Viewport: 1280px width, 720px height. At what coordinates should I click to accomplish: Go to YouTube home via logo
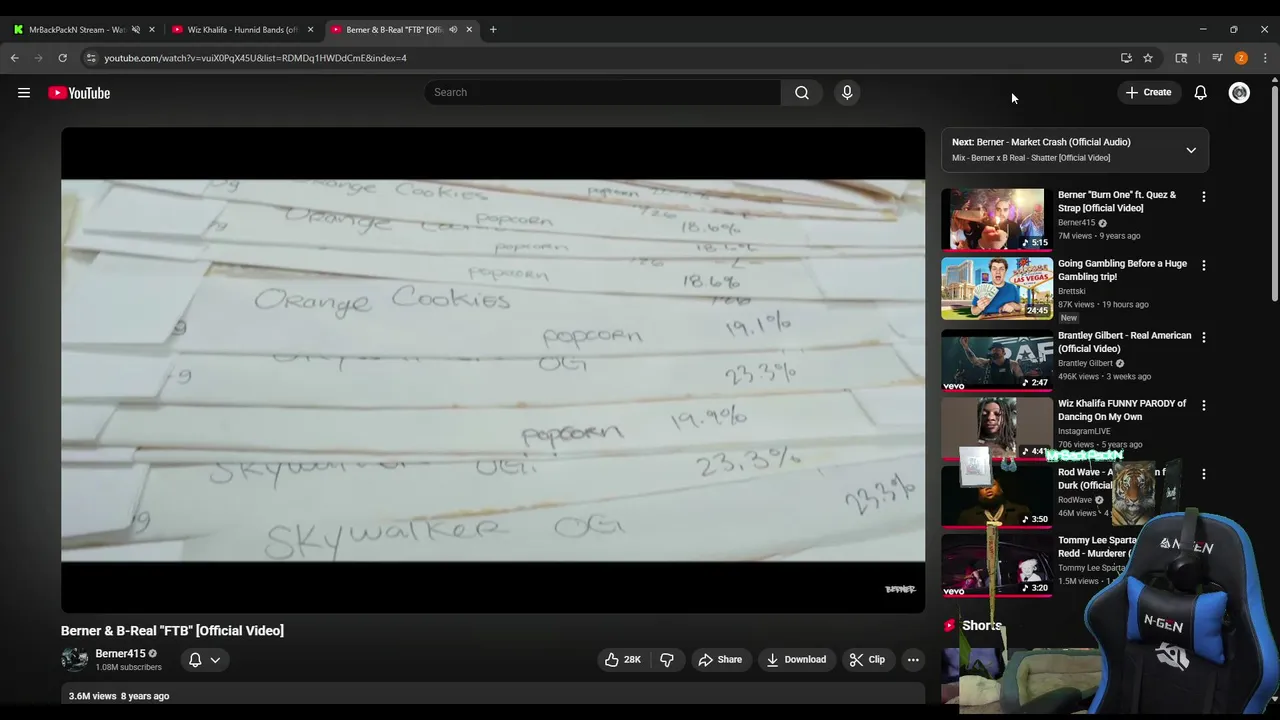coord(79,93)
